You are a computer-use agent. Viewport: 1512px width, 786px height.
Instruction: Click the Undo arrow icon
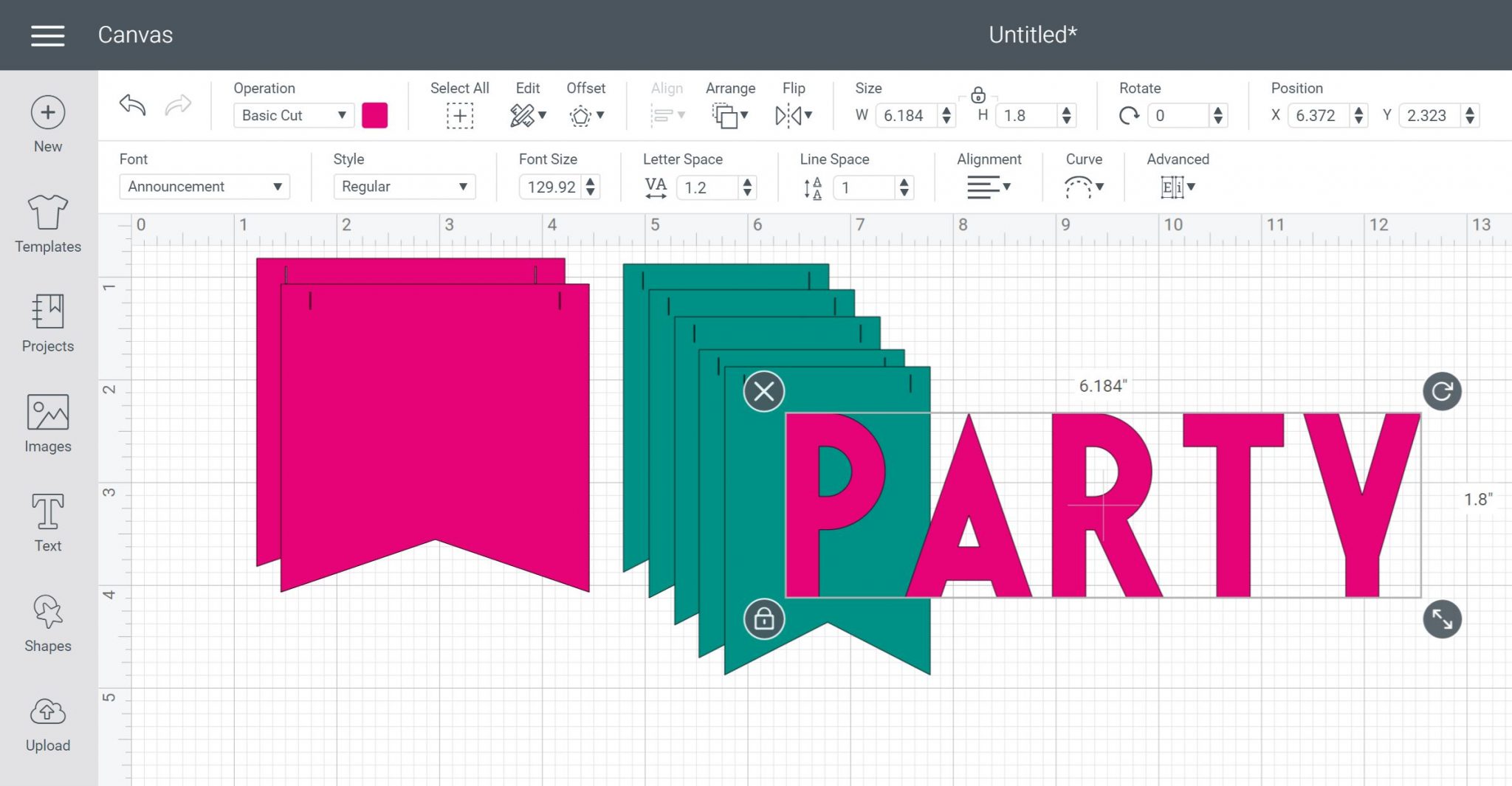coord(133,106)
